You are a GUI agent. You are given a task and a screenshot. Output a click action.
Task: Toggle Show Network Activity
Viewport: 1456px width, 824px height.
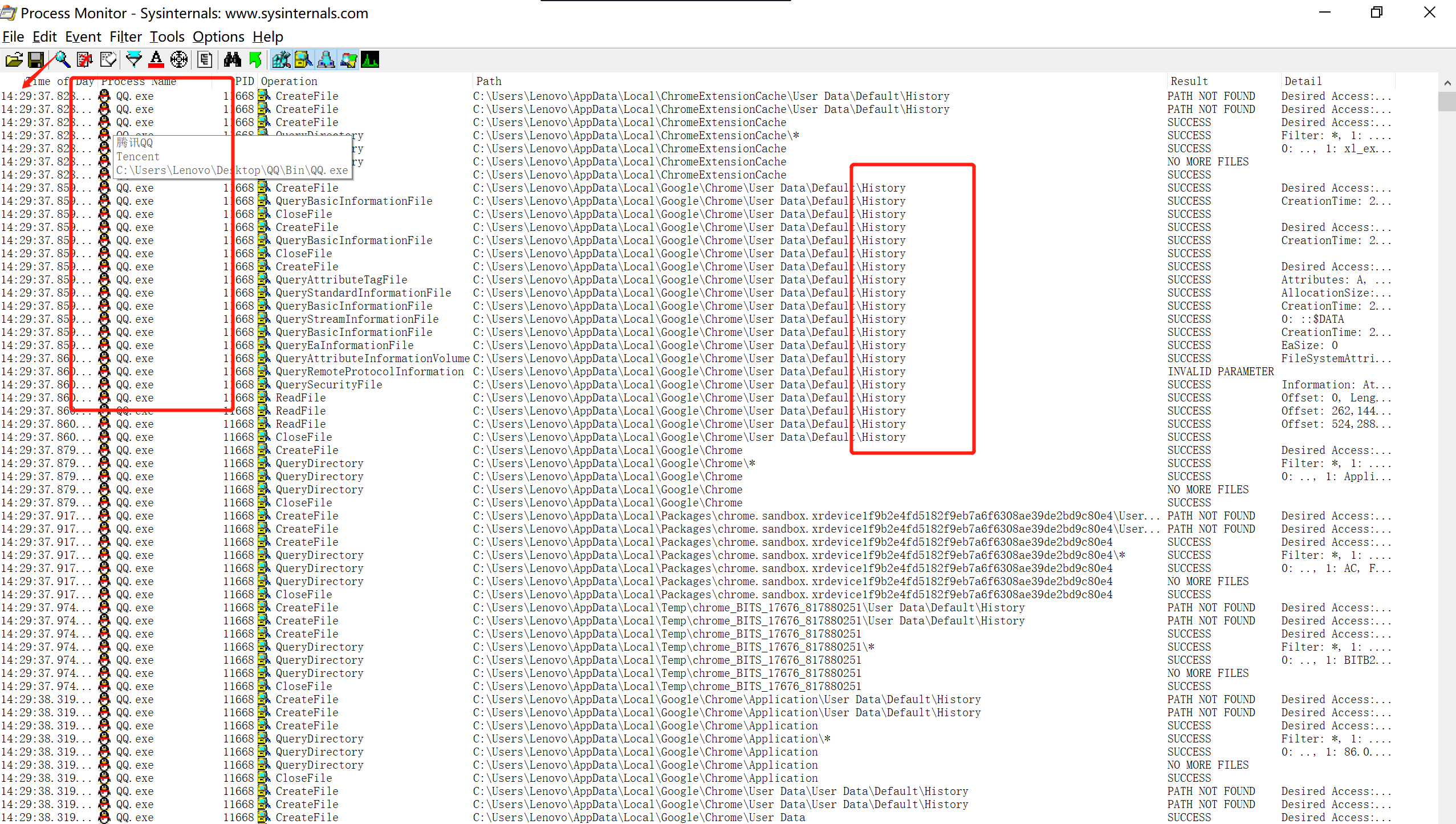point(326,59)
